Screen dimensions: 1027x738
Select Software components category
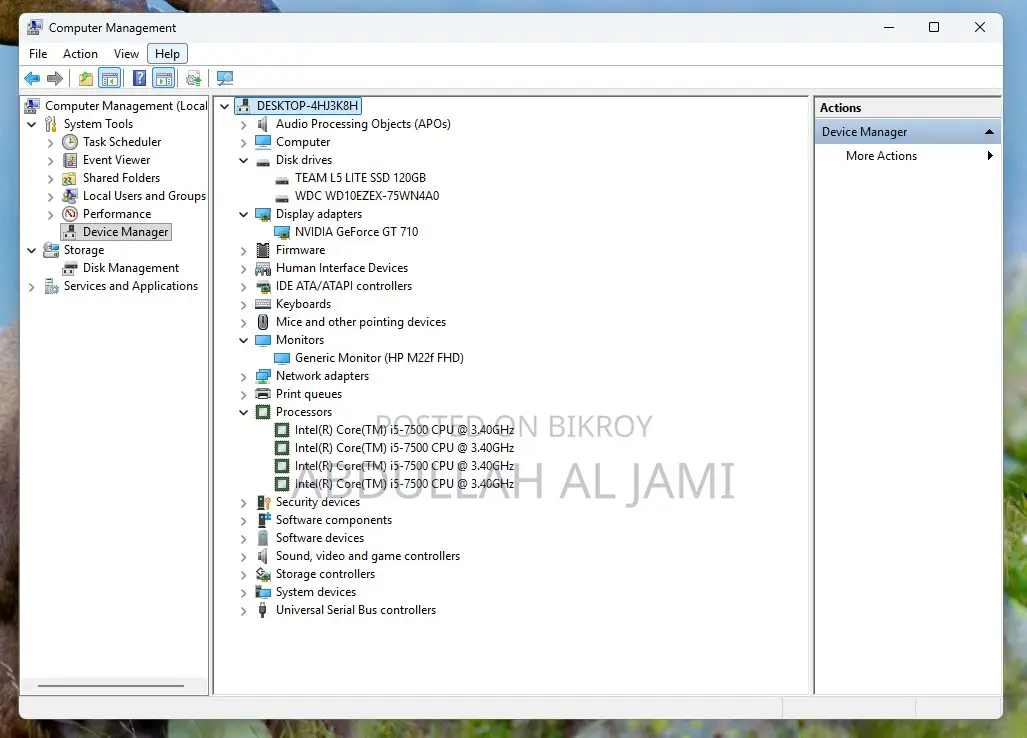pos(333,520)
